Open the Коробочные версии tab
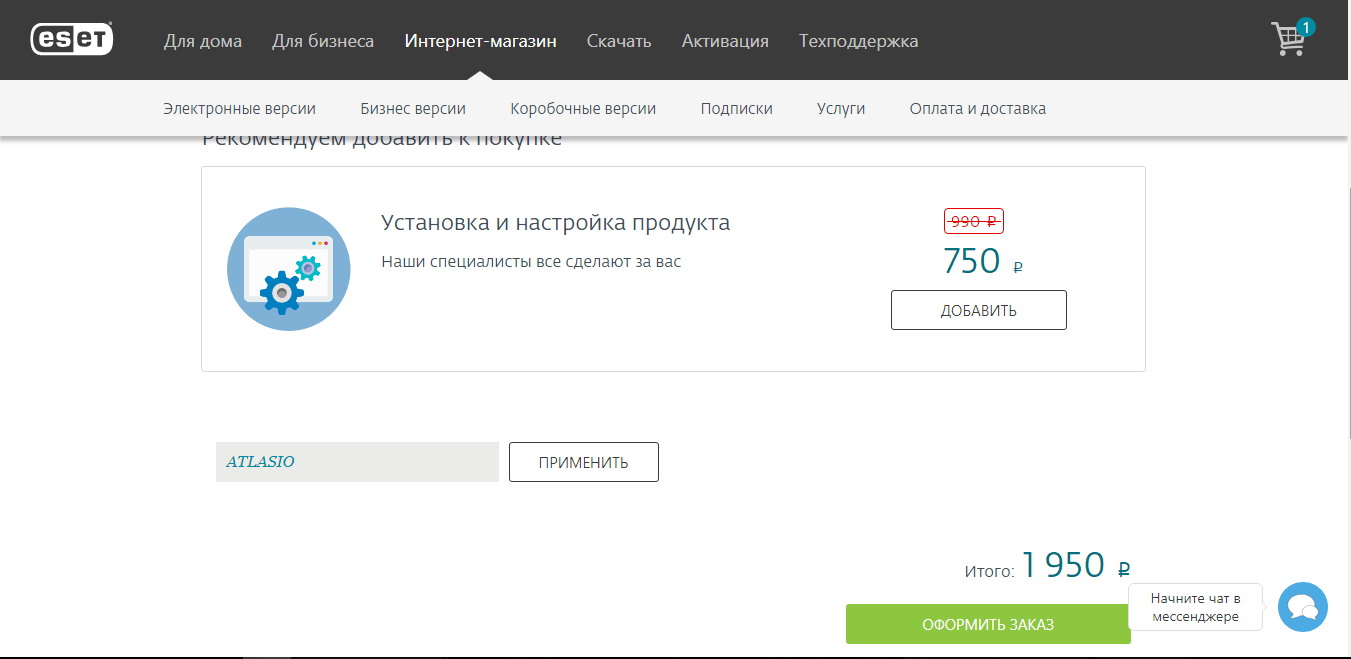Screen dimensions: 1351x659 583,109
